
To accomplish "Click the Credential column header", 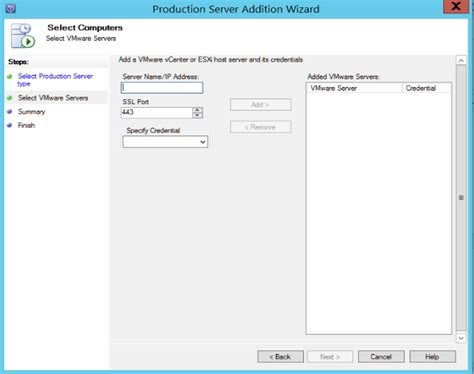I will (427, 88).
